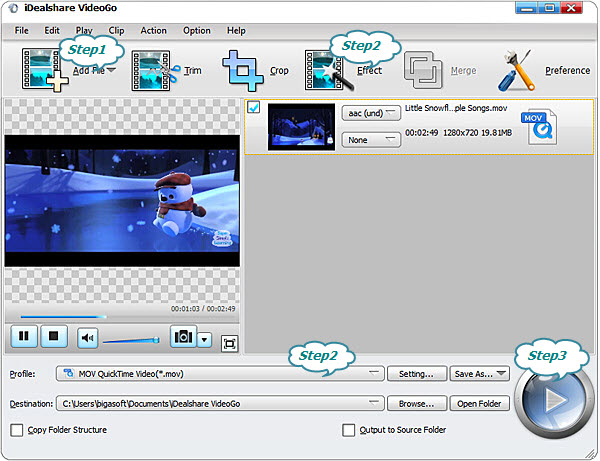This screenshot has height=461, width=600.
Task: Open the Add File dropdown arrow
Action: pos(111,70)
